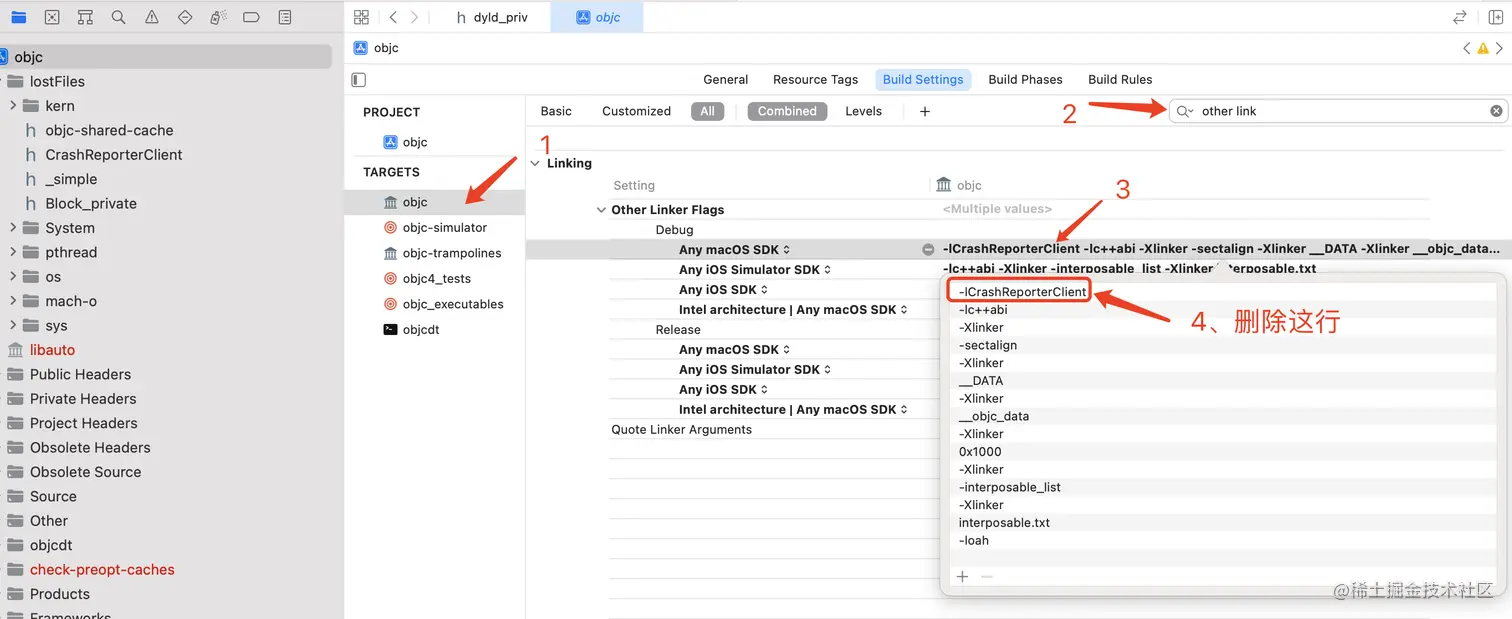The width and height of the screenshot is (1512, 619).
Task: Switch to the dyld_priv editor tab
Action: [491, 17]
